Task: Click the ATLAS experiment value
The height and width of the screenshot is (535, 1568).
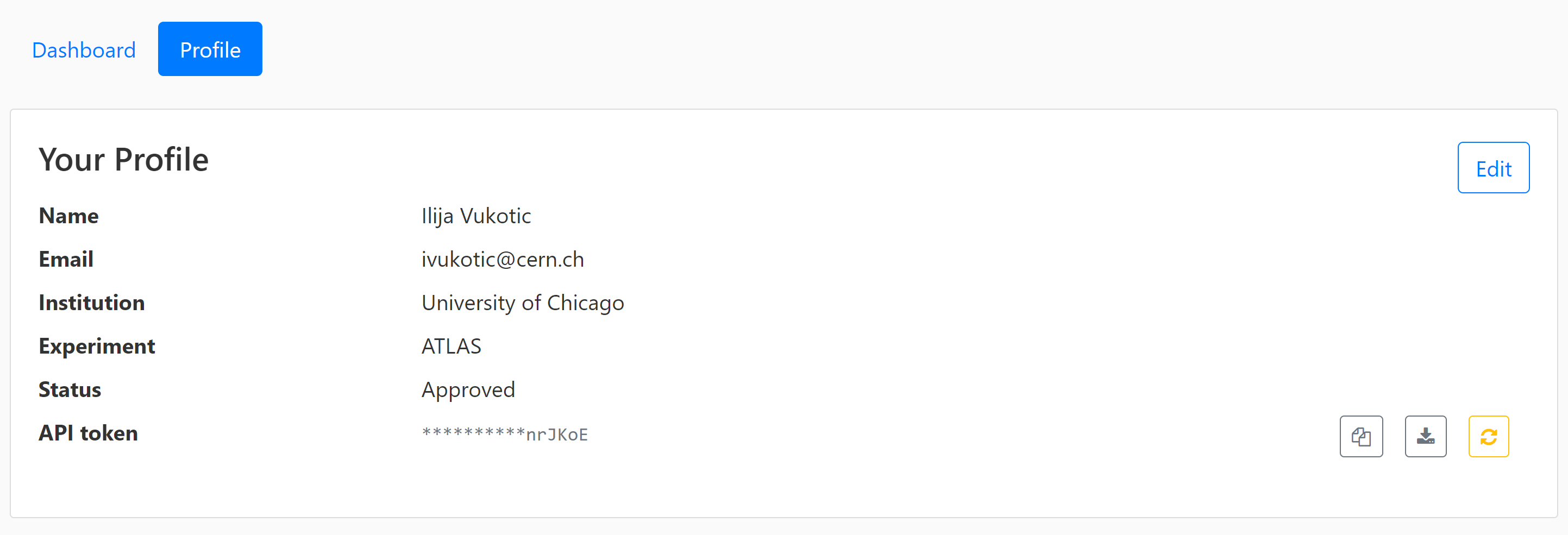Action: click(x=451, y=347)
